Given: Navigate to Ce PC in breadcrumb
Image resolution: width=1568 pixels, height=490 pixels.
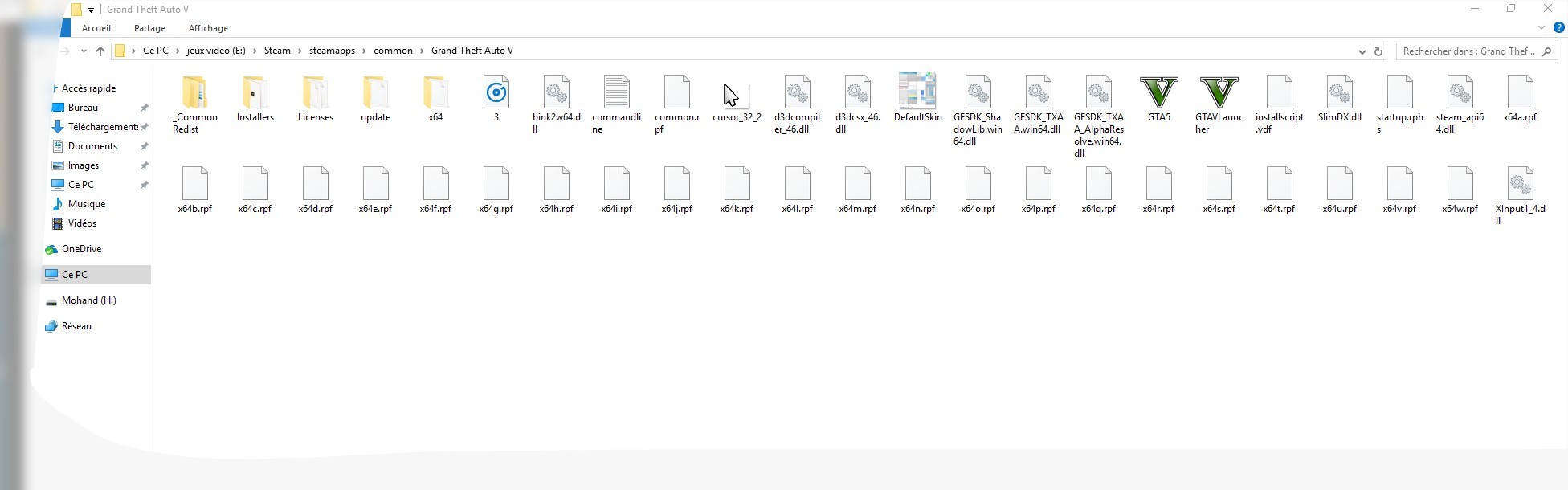Looking at the screenshot, I should pyautogui.click(x=156, y=51).
